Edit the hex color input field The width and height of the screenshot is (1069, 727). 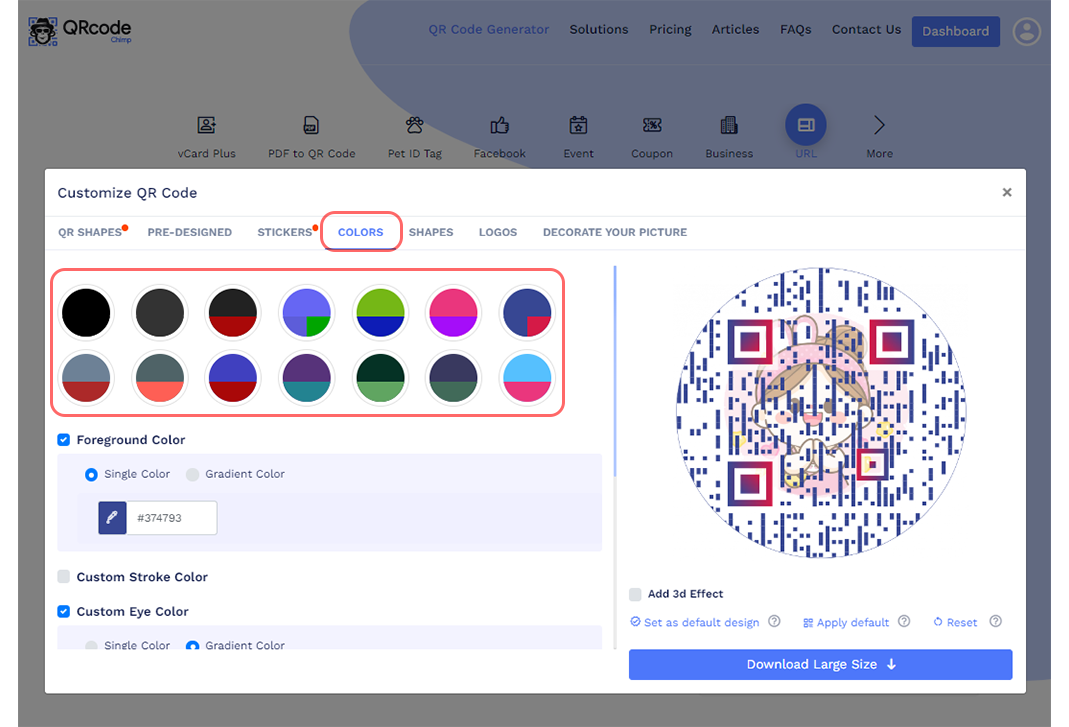[172, 518]
